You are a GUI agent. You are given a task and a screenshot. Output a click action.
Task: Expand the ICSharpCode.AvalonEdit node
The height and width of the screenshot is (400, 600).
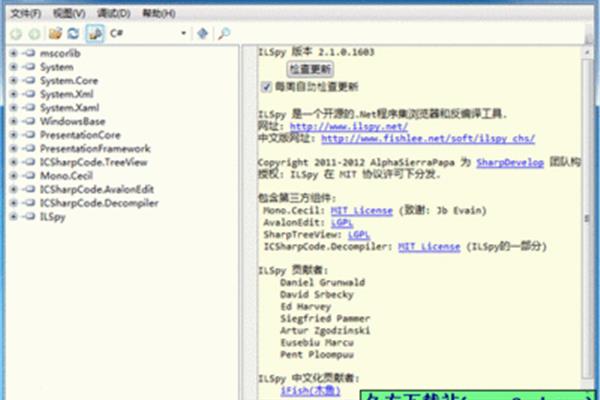pyautogui.click(x=13, y=189)
